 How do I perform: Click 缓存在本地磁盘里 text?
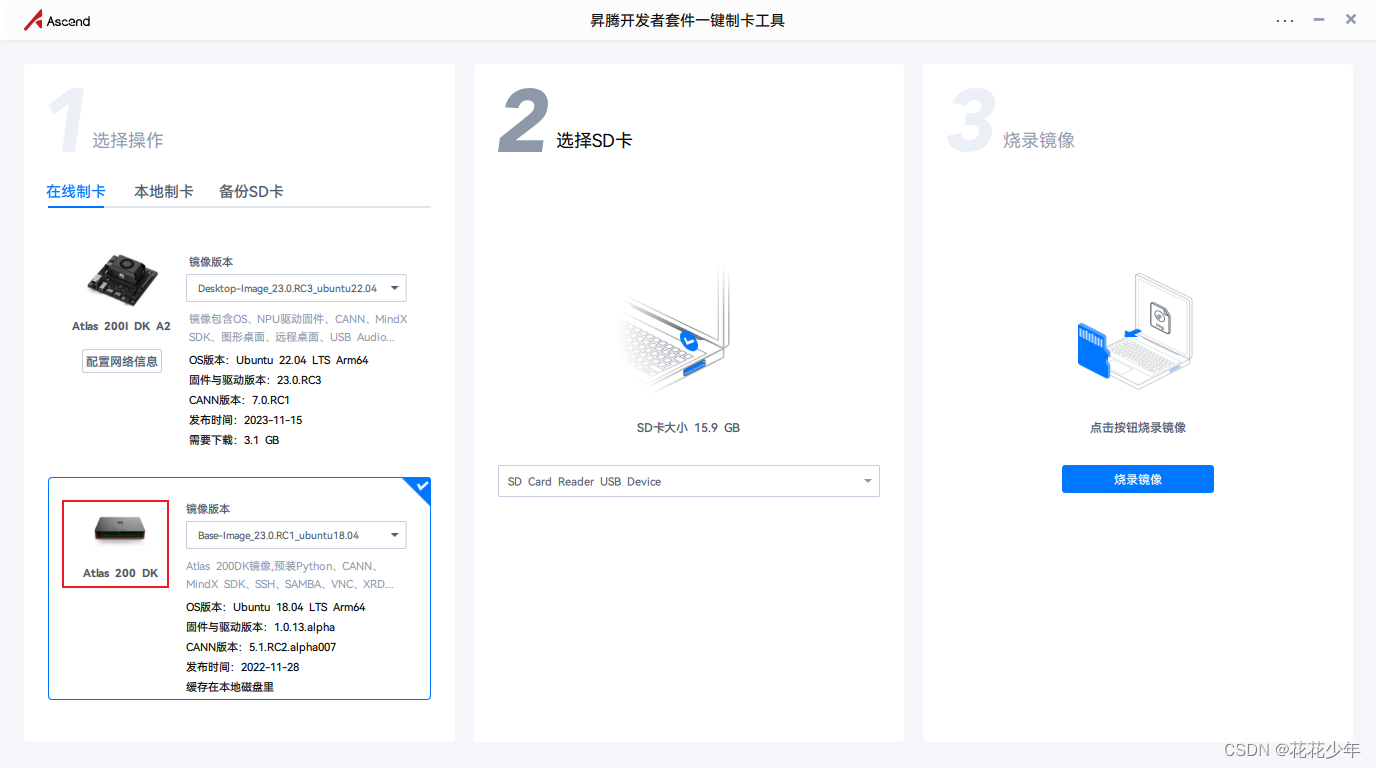pyautogui.click(x=230, y=687)
